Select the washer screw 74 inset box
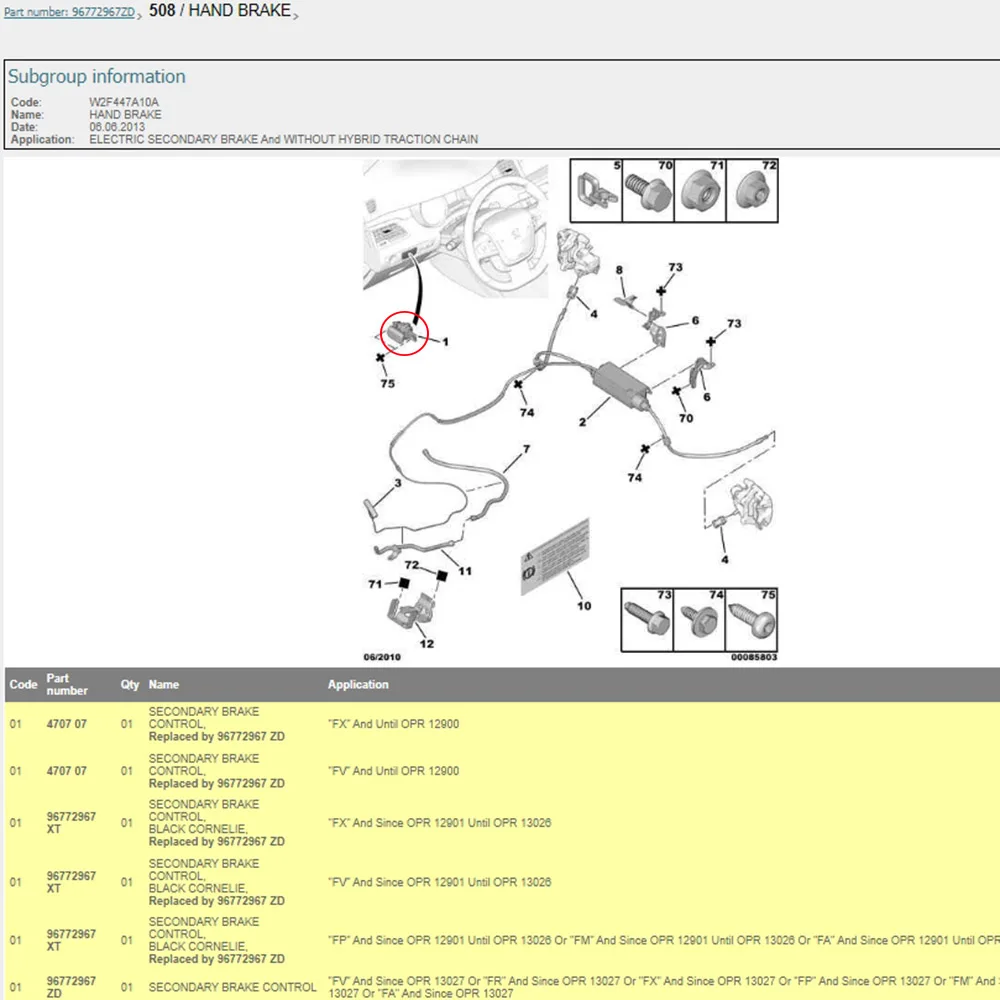This screenshot has width=1000, height=1000. [699, 619]
